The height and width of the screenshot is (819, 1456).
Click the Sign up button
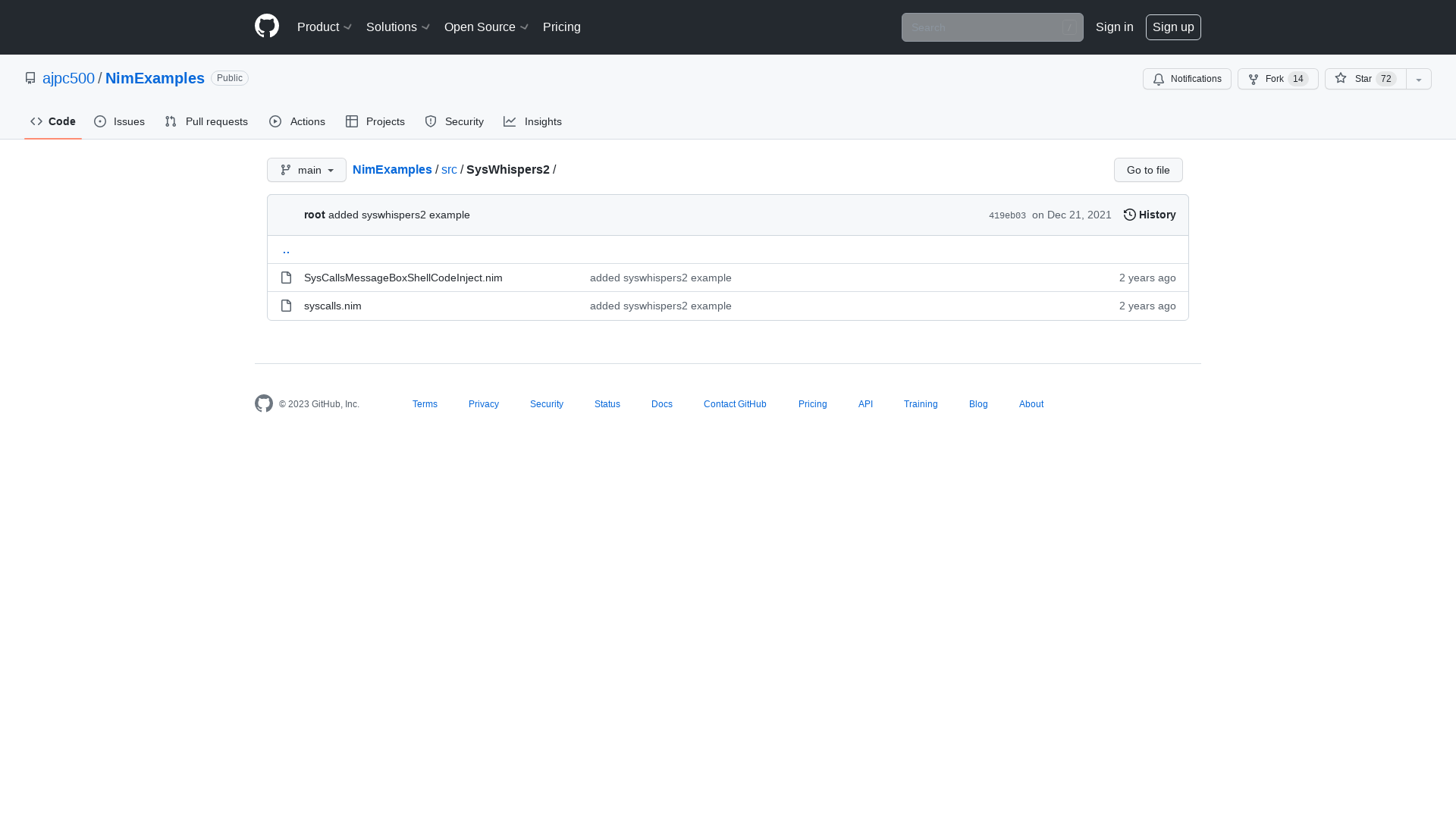coord(1173,27)
